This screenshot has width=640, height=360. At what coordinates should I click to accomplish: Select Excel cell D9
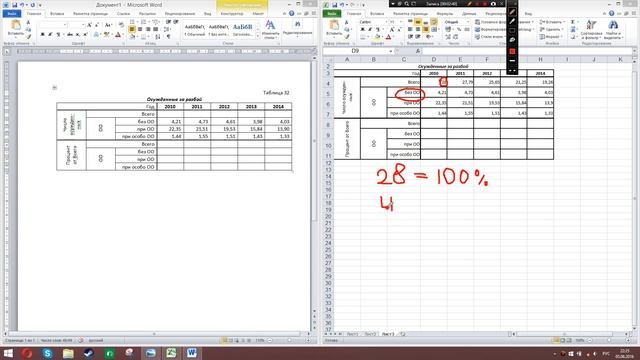[x=433, y=134]
